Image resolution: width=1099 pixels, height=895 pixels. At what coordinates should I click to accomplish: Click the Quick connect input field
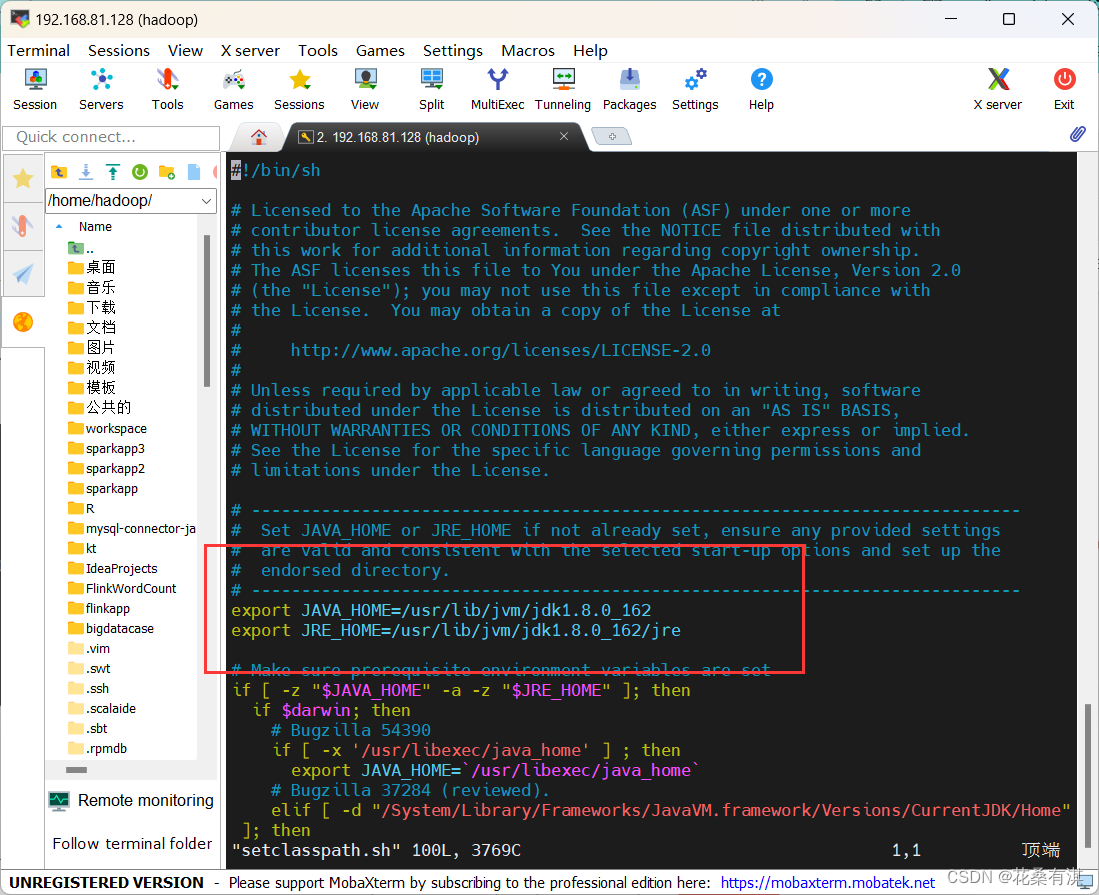click(x=110, y=137)
